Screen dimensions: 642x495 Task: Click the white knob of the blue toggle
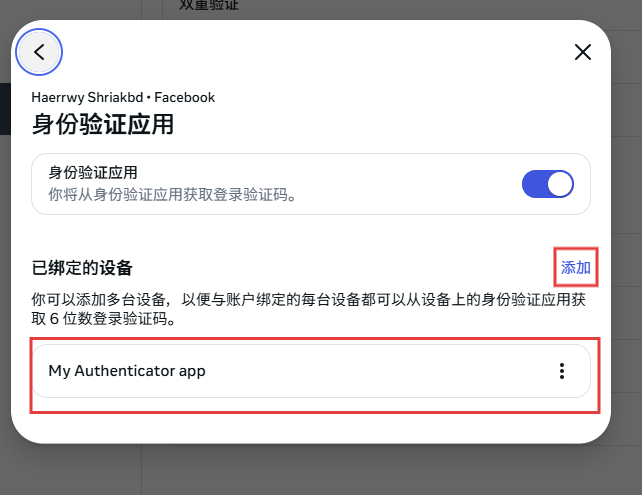click(x=560, y=184)
